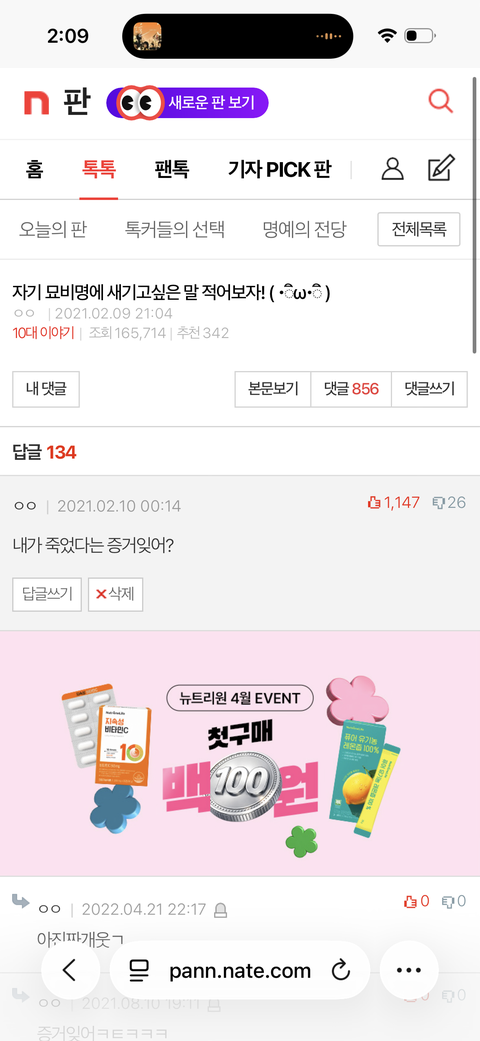Tap the write-post pencil icon
The width and height of the screenshot is (480, 1041).
coord(441,169)
